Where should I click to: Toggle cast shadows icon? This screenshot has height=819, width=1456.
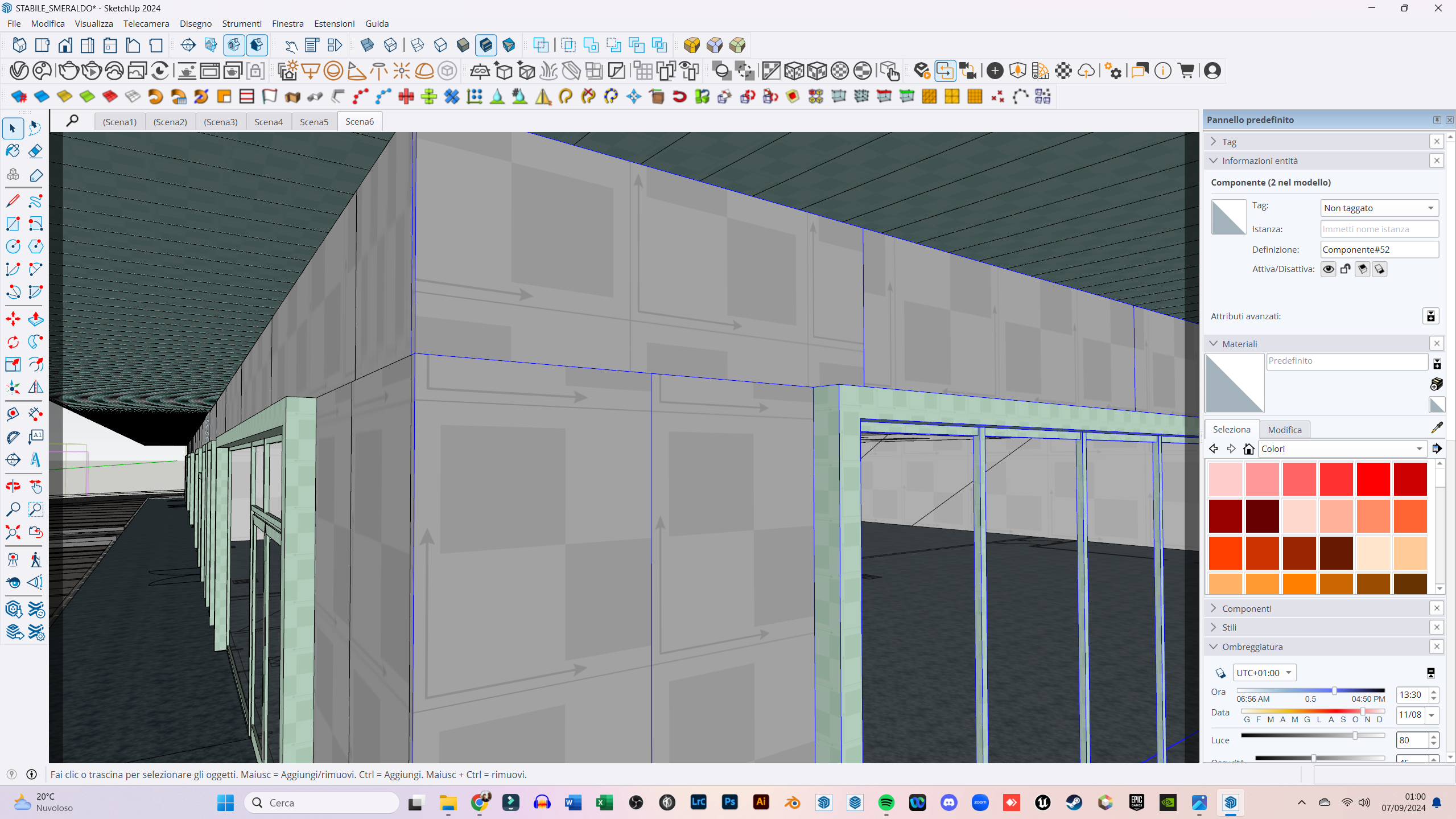pyautogui.click(x=1379, y=269)
